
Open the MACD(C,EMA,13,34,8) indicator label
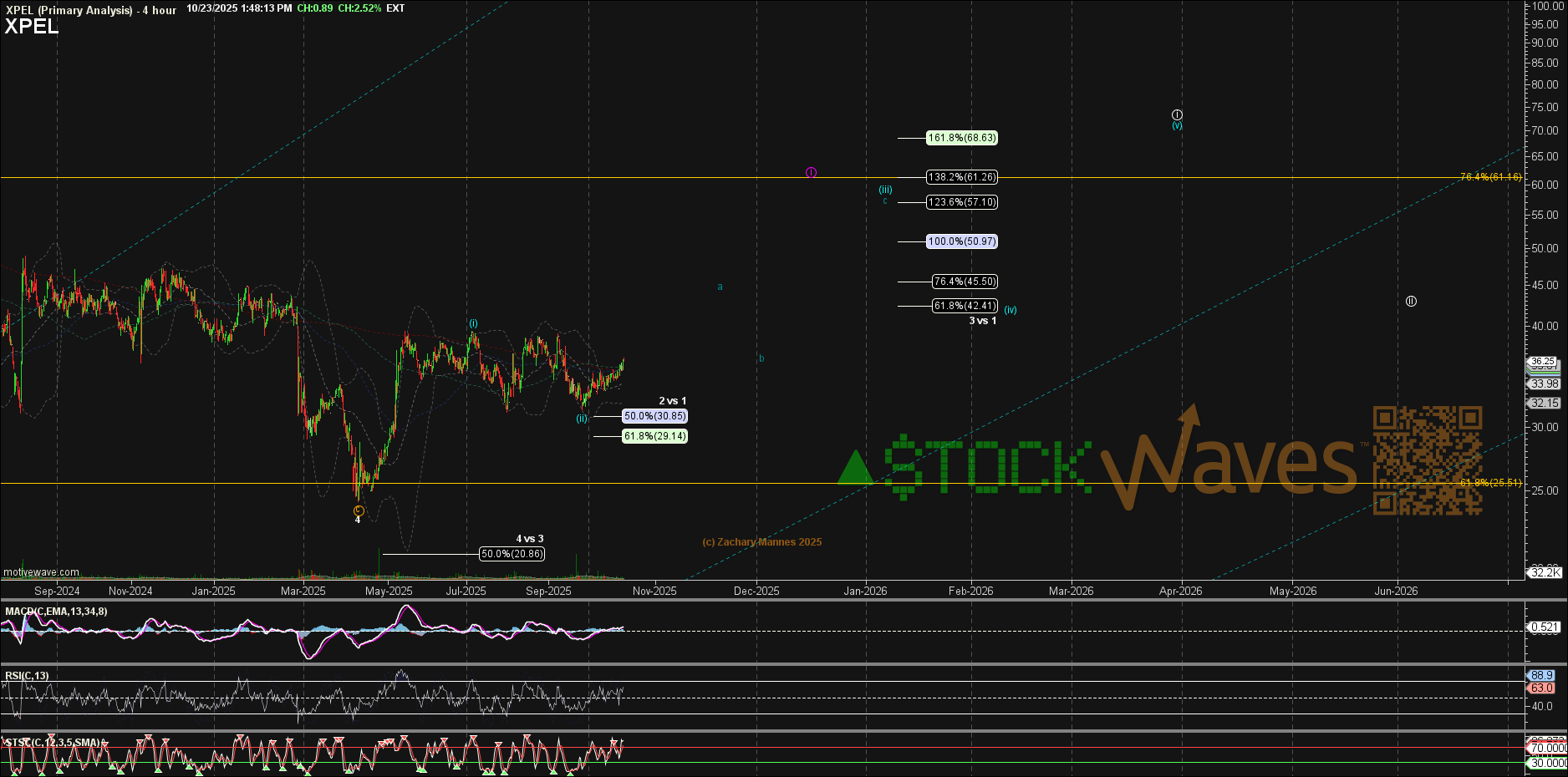tap(56, 612)
